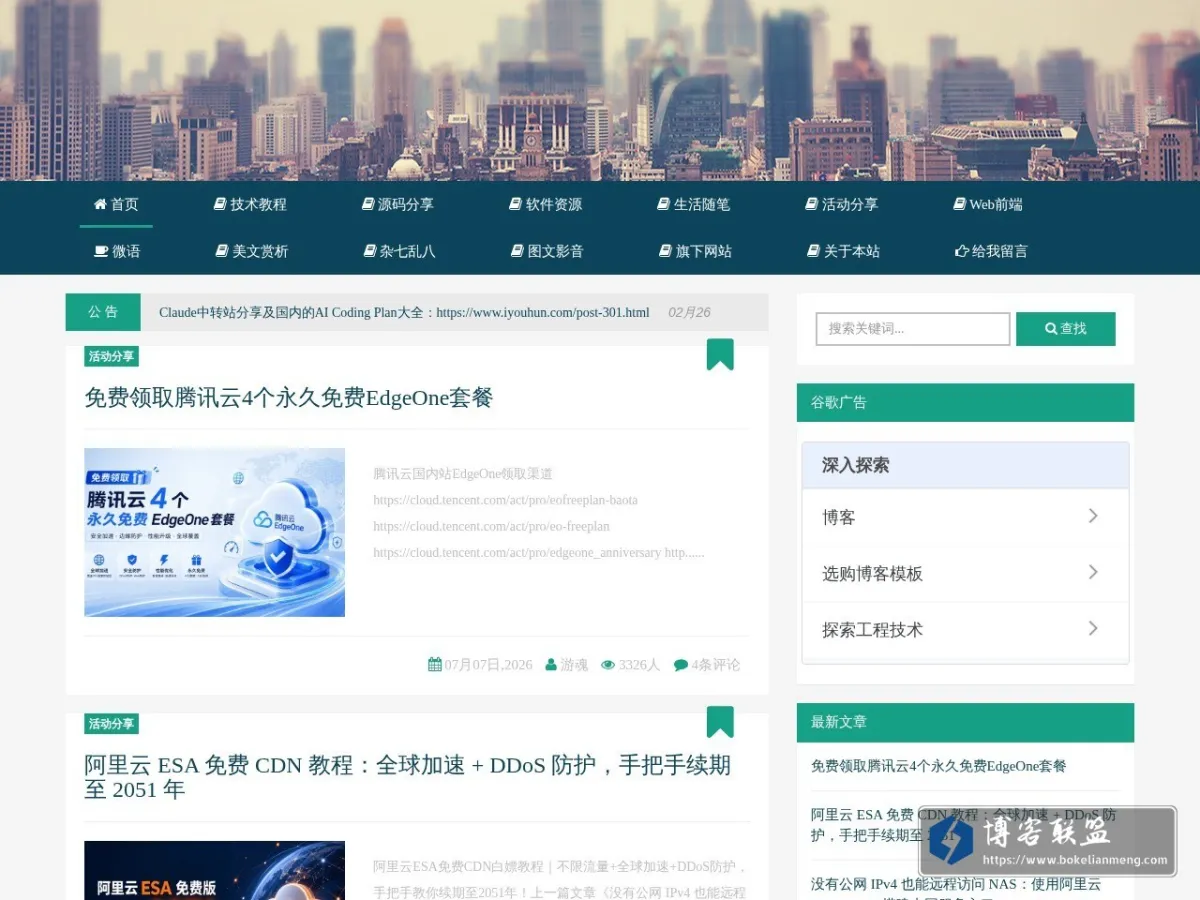This screenshot has height=900, width=1200.
Task: Open the 生活随笔 menu item
Action: pos(693,204)
